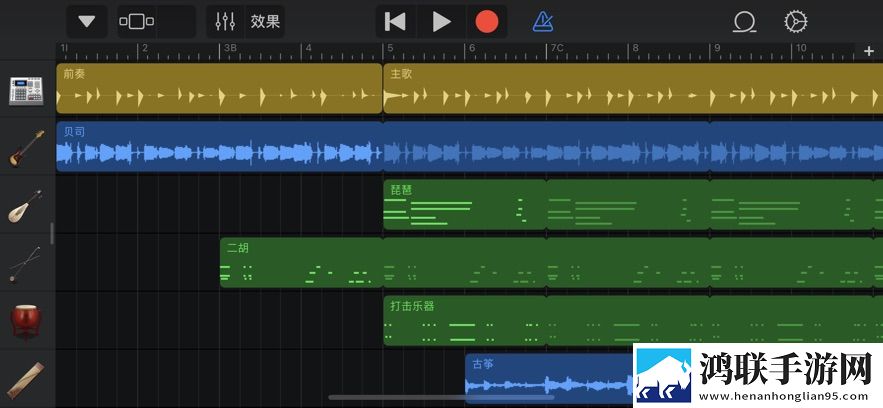The image size is (883, 408).
Task: Toggle the metronome
Action: point(543,22)
